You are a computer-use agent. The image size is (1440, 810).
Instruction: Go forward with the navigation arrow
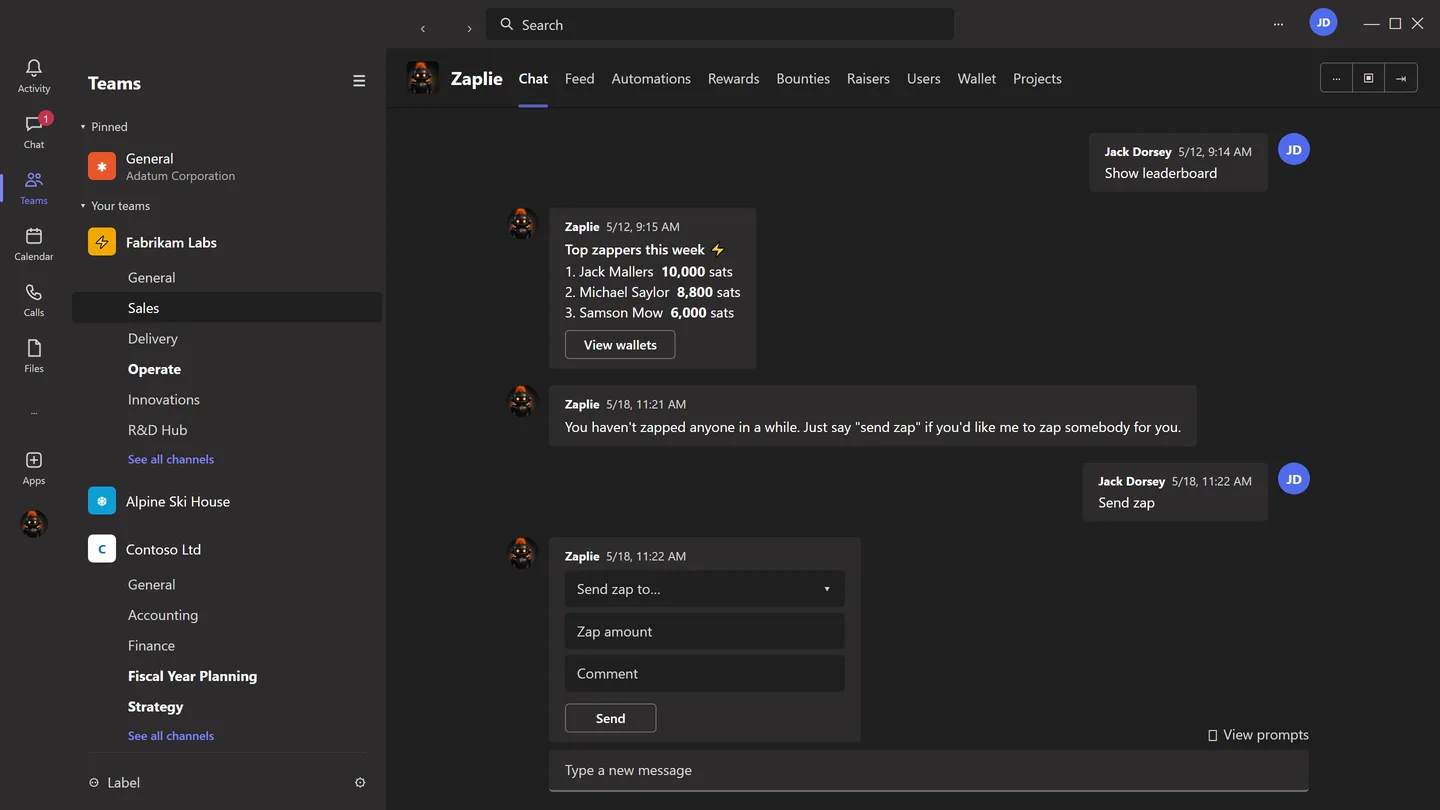pos(469,28)
